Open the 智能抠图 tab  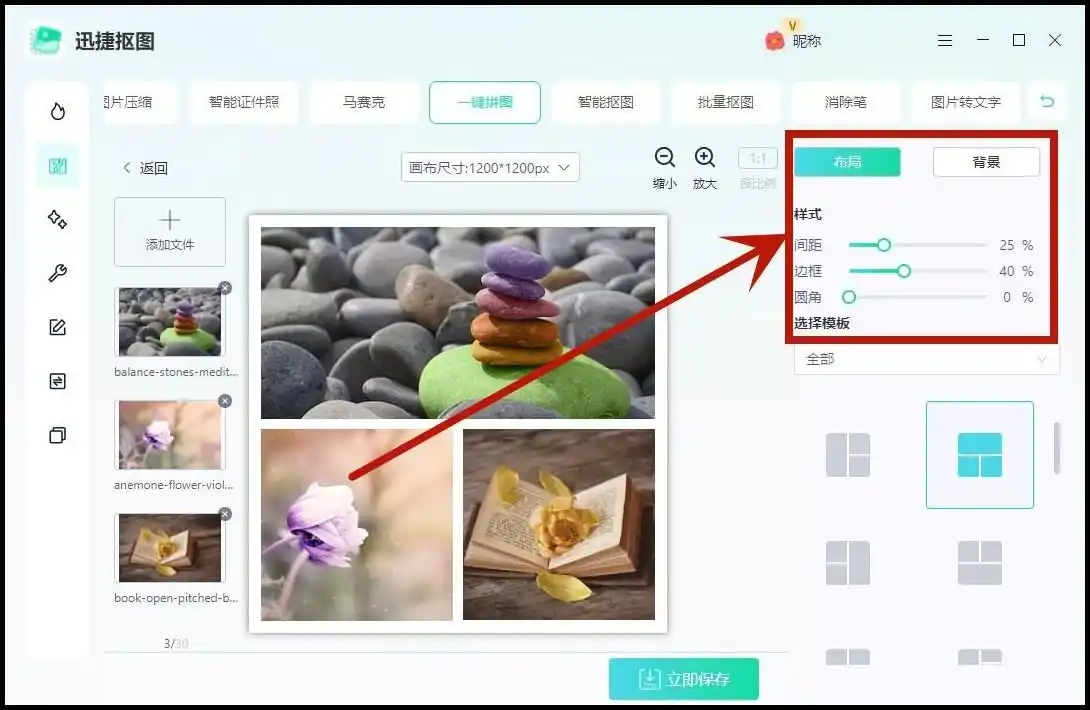[605, 102]
